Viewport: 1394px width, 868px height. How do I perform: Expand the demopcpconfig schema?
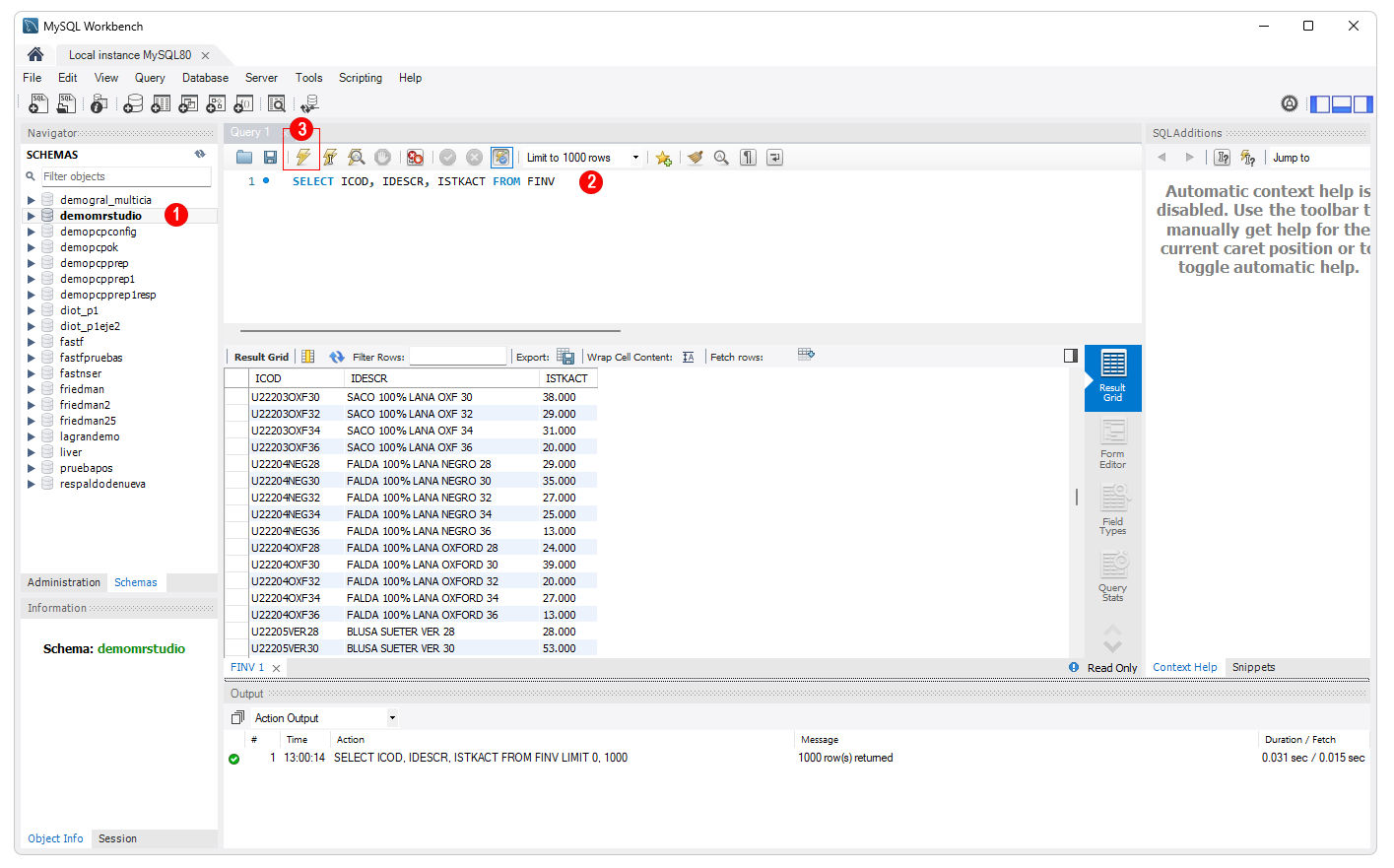32,232
